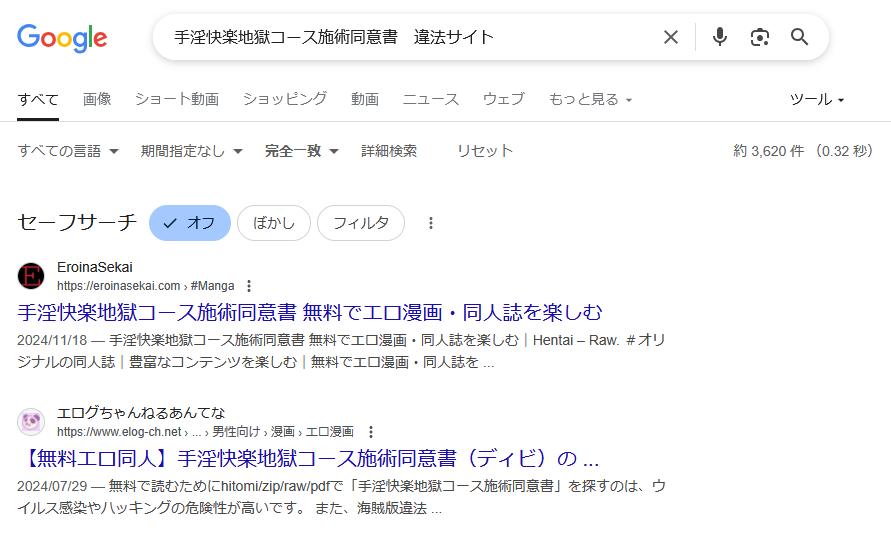
Task: Click the エログちゃんねるあんてな site name
Action: pyautogui.click(x=141, y=413)
